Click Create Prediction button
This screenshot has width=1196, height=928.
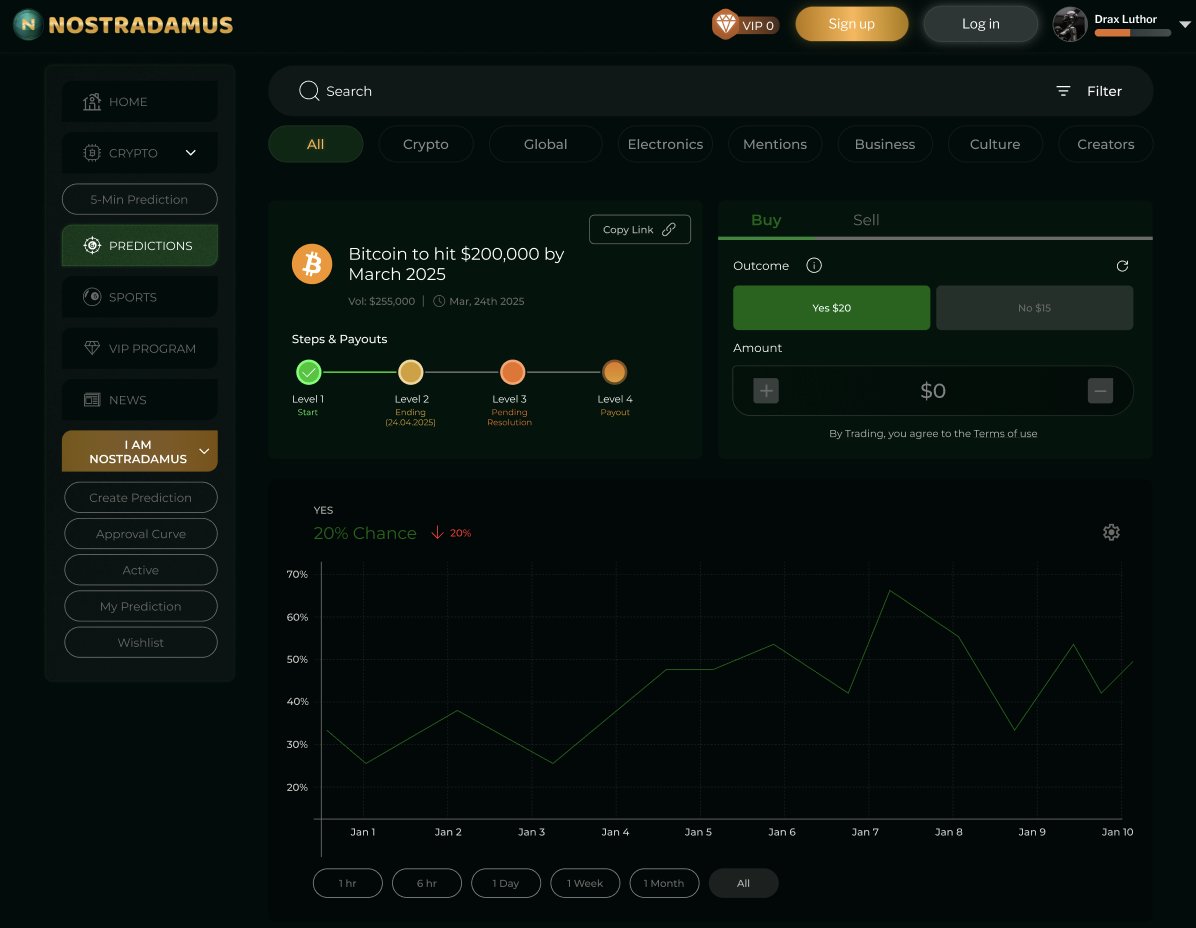click(140, 497)
